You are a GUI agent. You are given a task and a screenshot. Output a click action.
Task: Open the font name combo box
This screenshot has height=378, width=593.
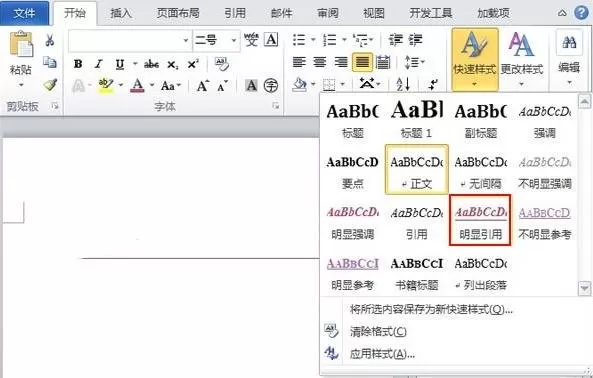coord(129,40)
